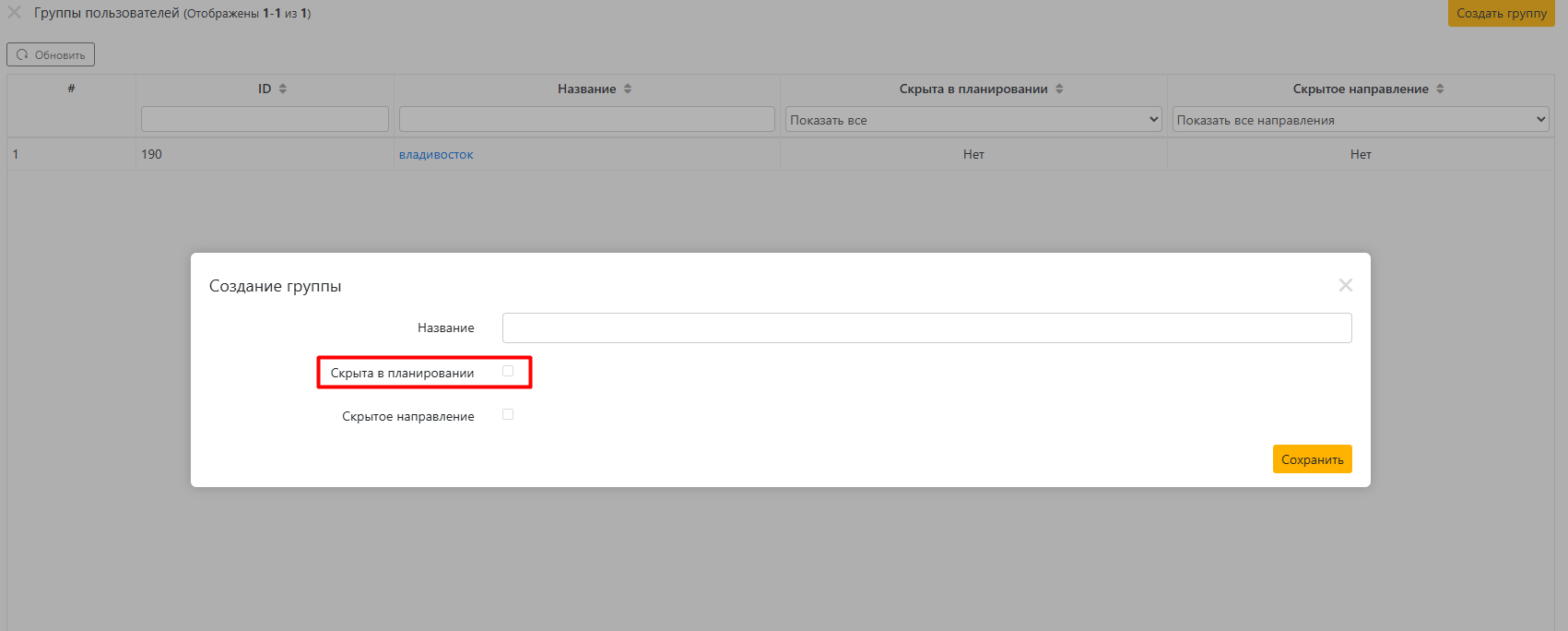Image resolution: width=1568 pixels, height=631 pixels.
Task: Click Создать группу button
Action: (x=1501, y=13)
